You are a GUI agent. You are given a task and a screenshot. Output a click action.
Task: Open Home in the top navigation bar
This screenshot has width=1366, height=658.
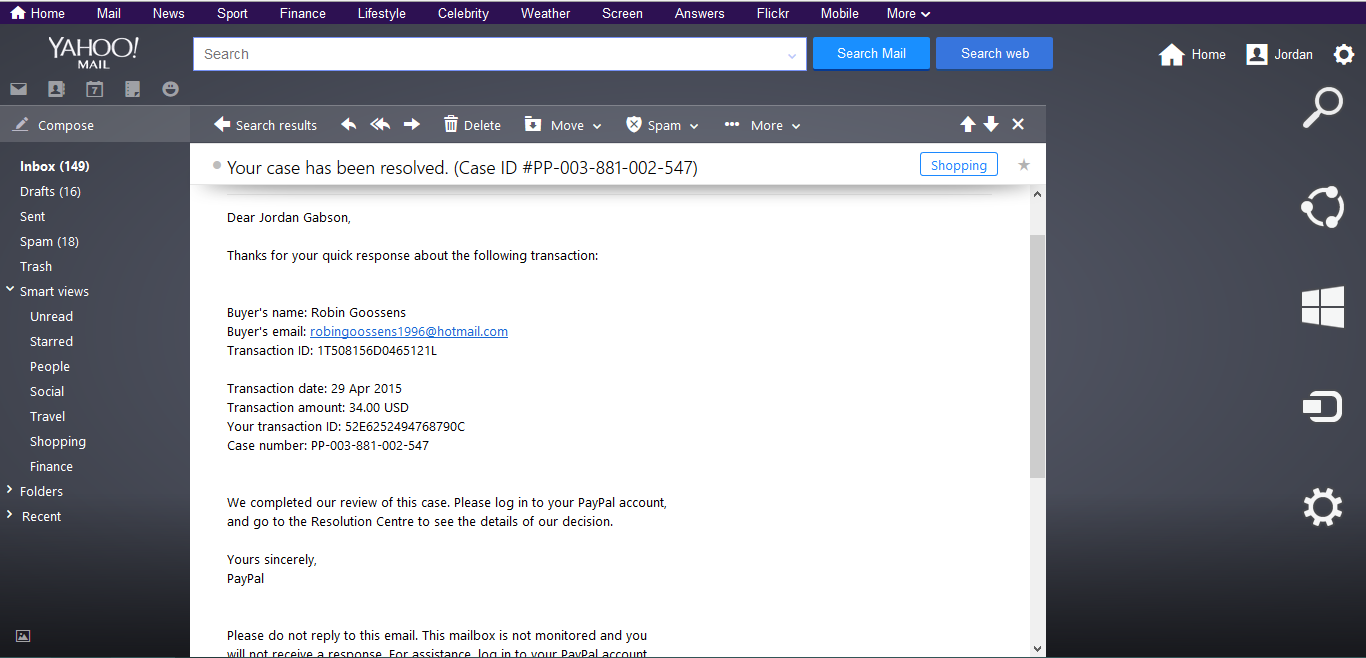pyautogui.click(x=37, y=13)
